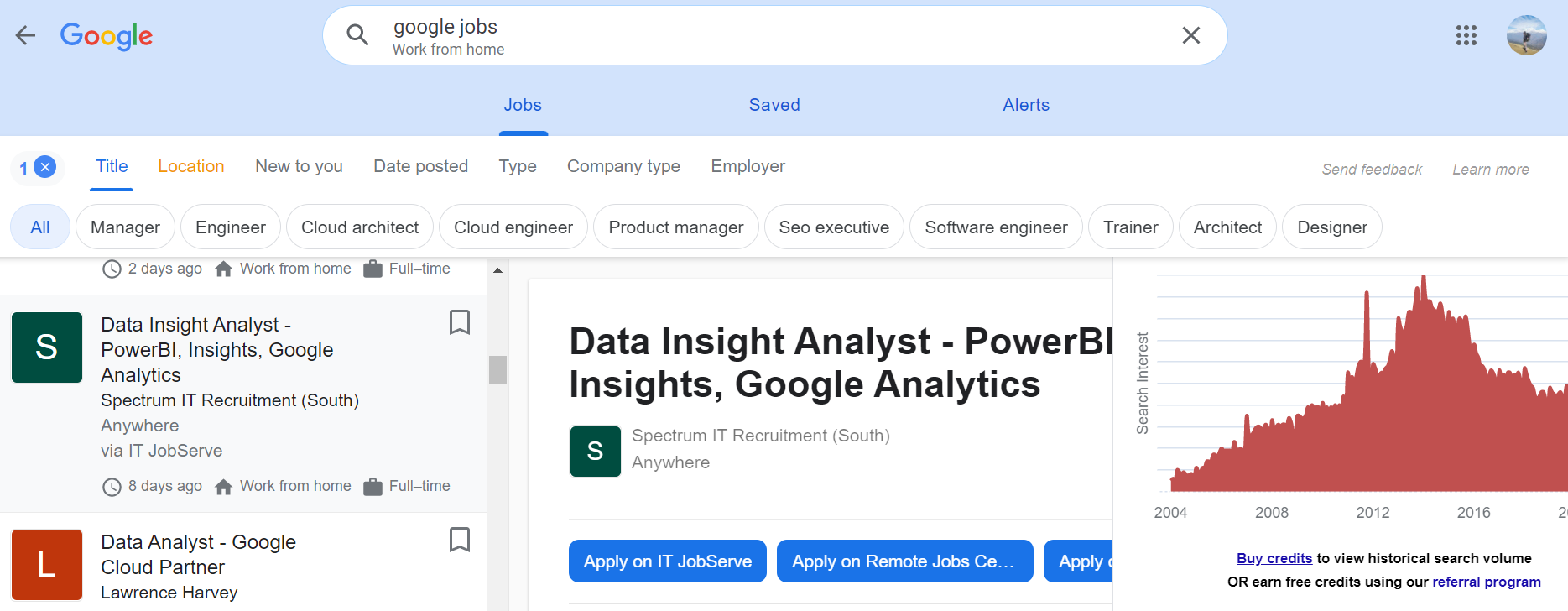
Task: Click Spectrum S logo in job details
Action: 596,452
